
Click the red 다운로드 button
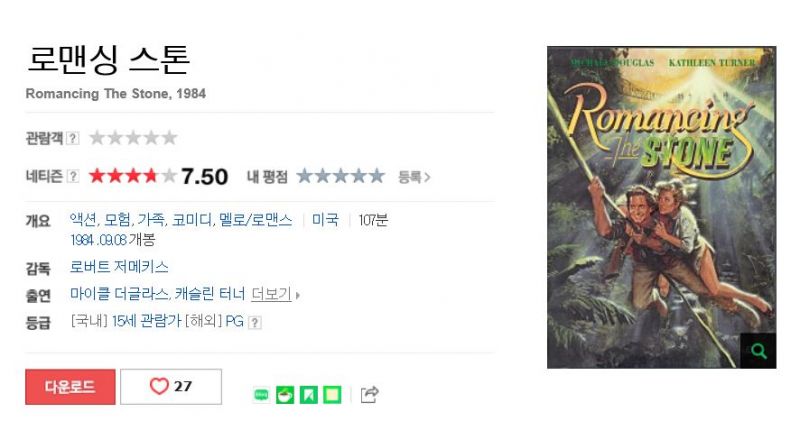point(70,387)
